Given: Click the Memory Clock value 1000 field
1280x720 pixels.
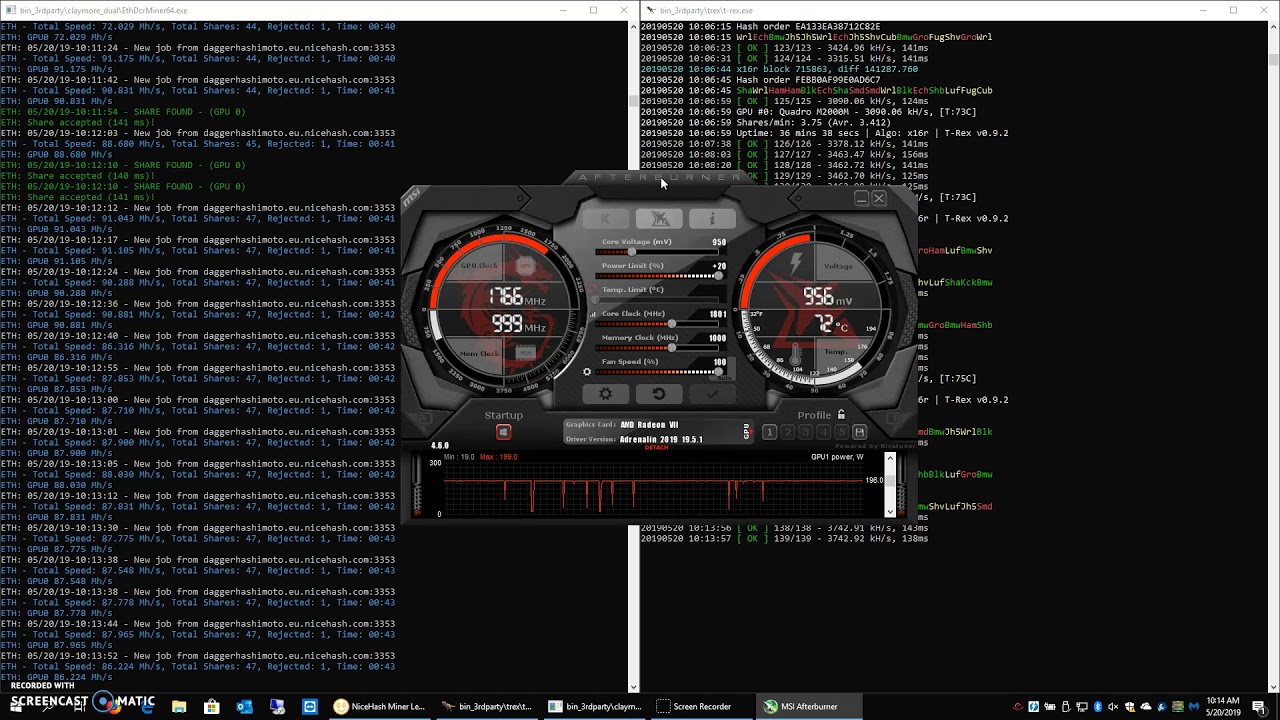Looking at the screenshot, I should [x=717, y=338].
